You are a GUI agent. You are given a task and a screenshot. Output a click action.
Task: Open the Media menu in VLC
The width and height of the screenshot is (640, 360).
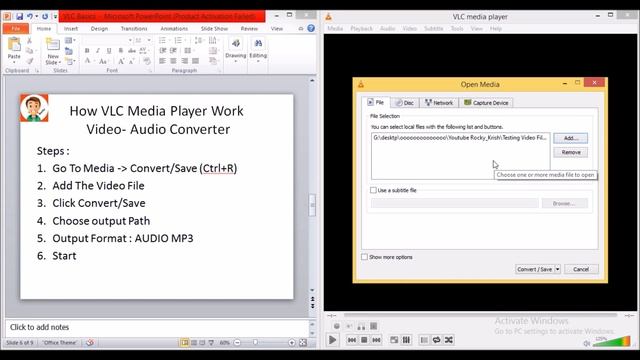pos(335,29)
